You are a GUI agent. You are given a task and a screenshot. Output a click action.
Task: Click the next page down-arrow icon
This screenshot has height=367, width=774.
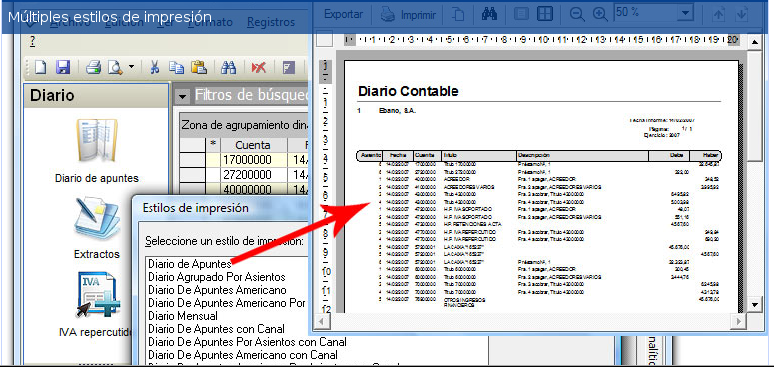[741, 15]
